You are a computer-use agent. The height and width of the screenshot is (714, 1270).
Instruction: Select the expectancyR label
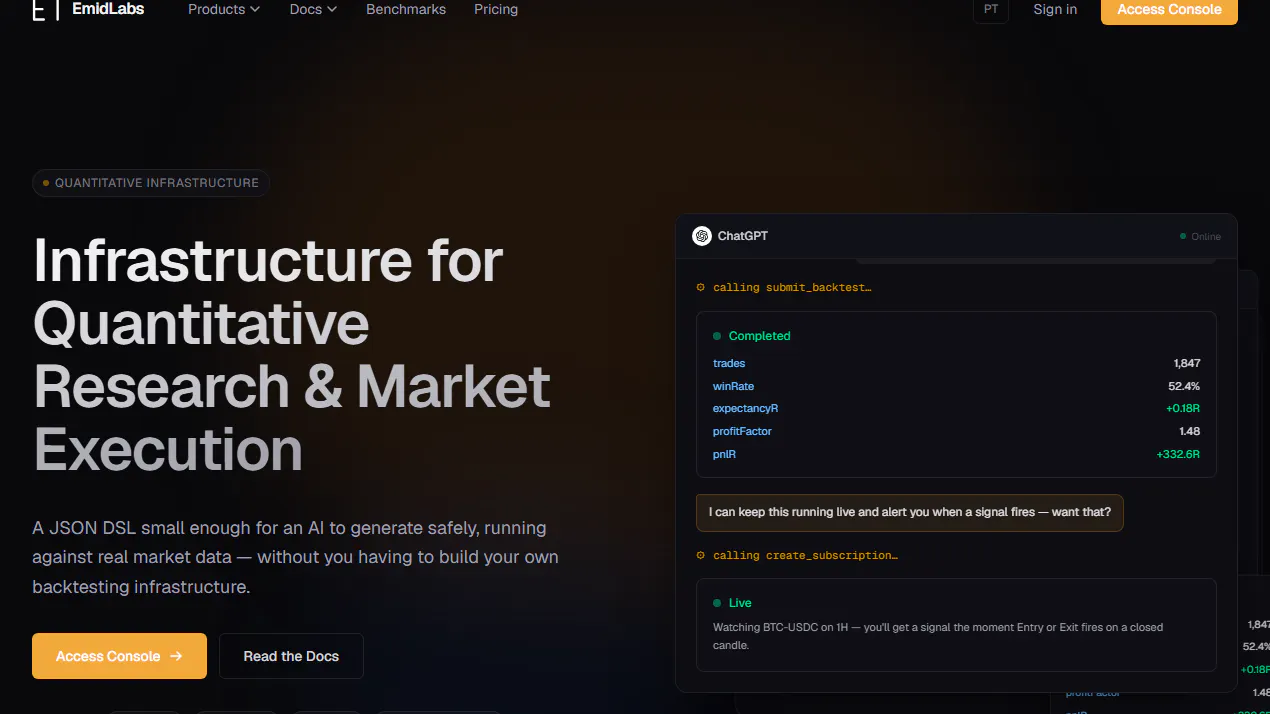click(746, 409)
